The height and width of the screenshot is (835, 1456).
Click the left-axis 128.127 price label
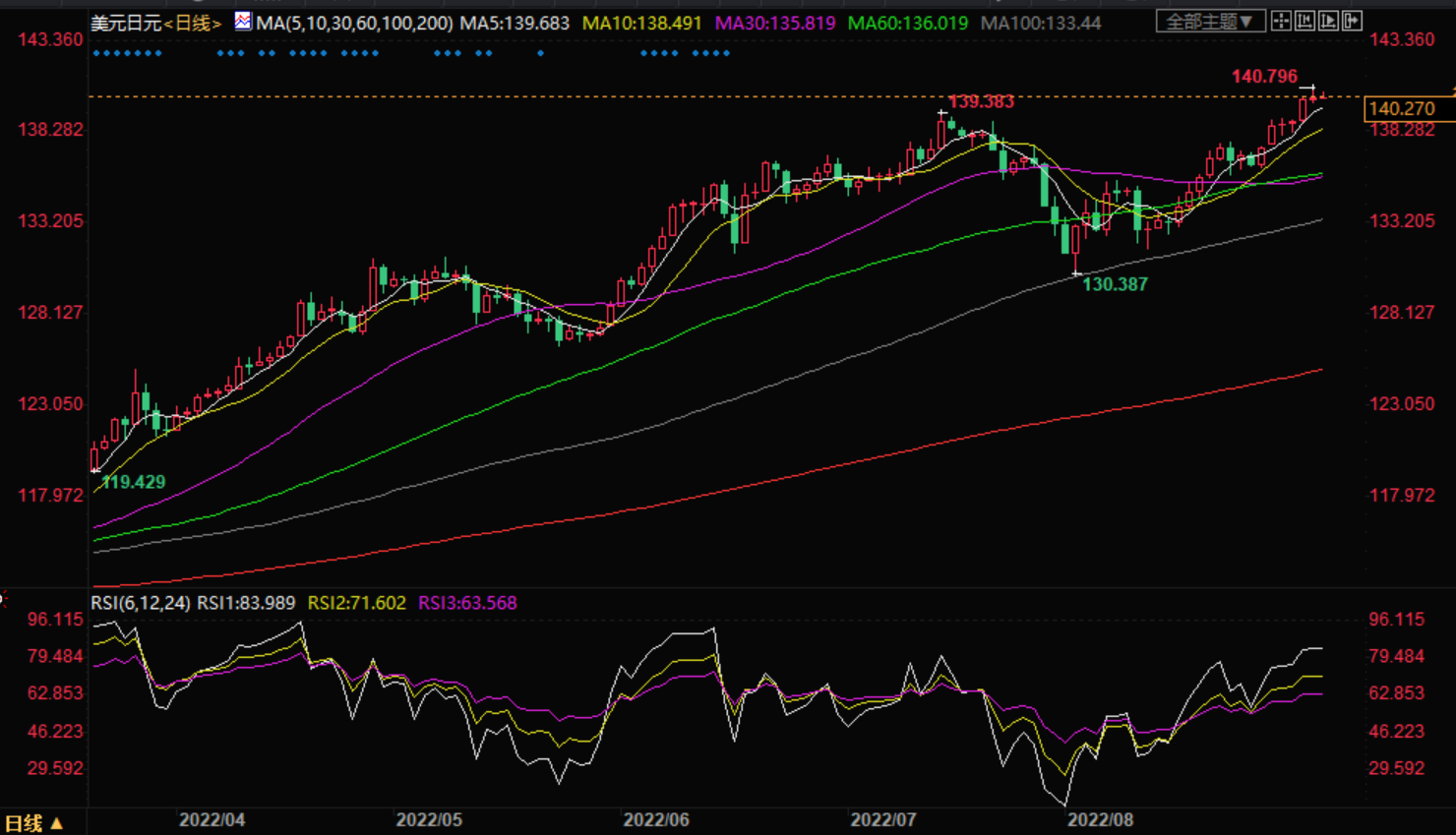51,313
